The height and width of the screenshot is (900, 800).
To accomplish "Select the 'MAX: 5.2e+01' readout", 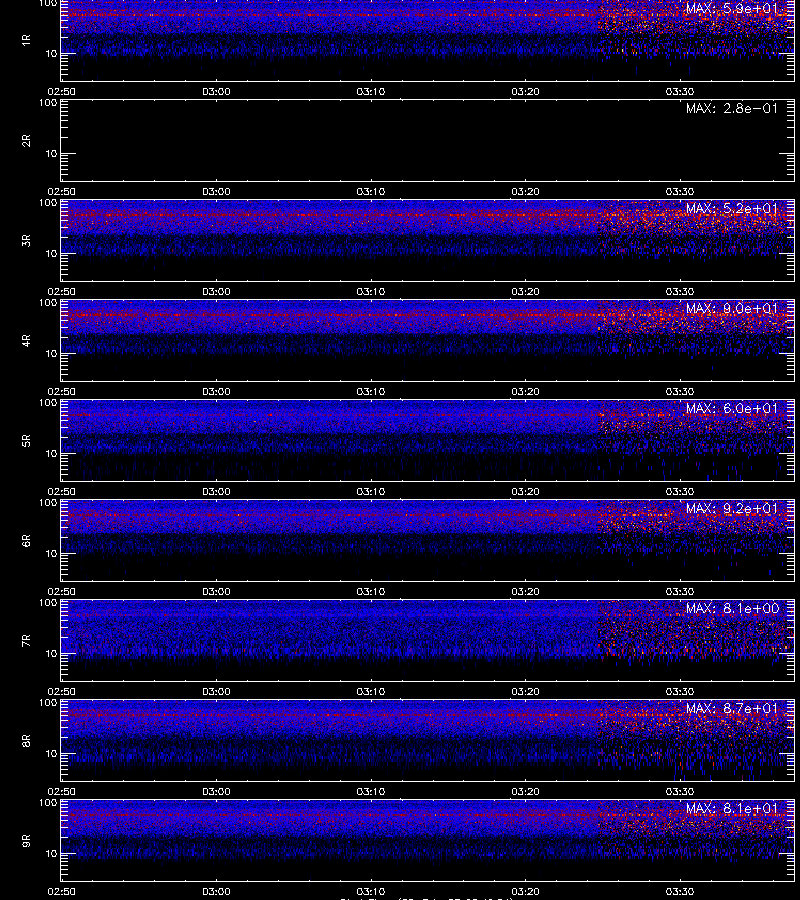I will [732, 208].
